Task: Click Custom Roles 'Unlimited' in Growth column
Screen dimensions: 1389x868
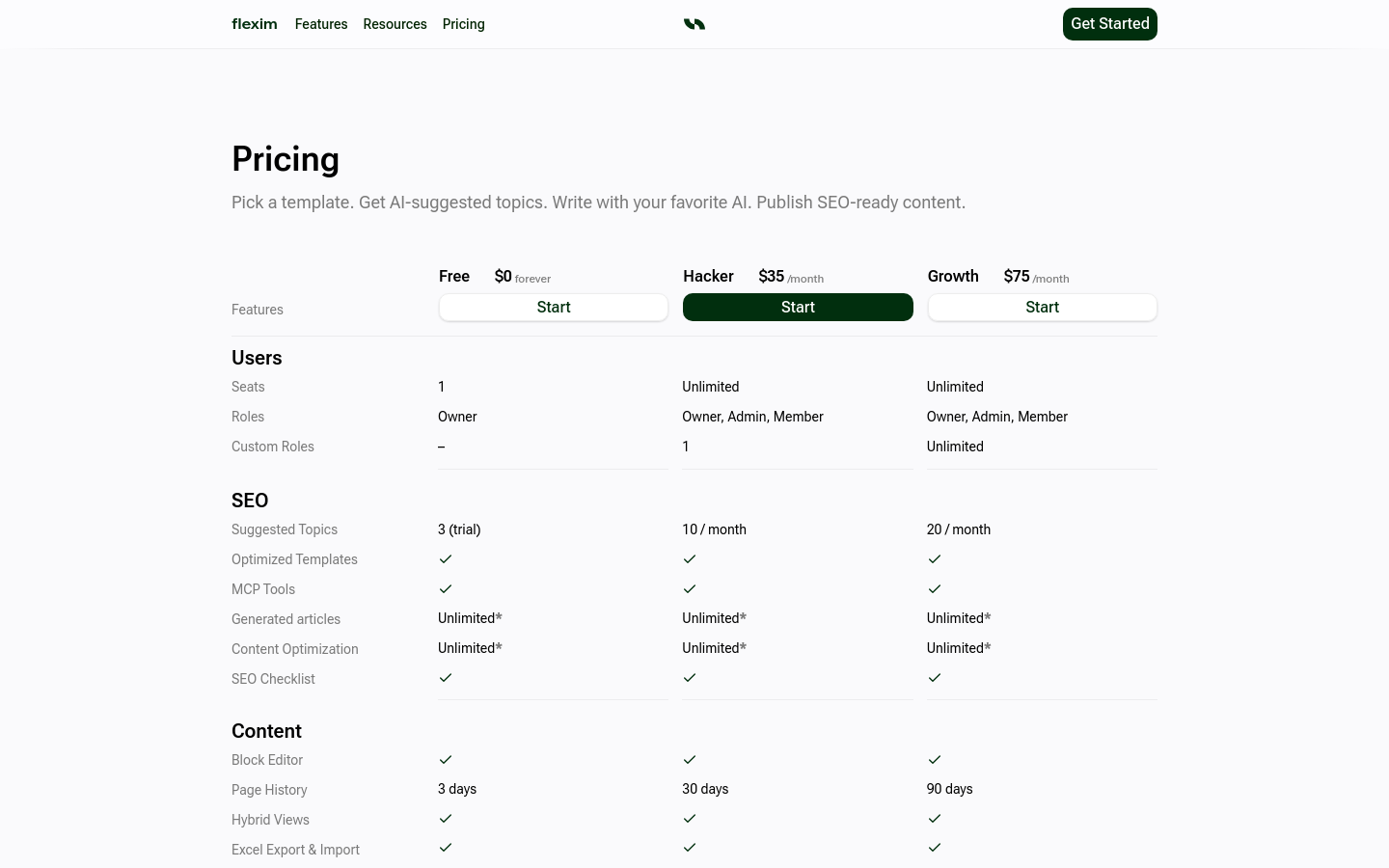Action: (x=955, y=447)
